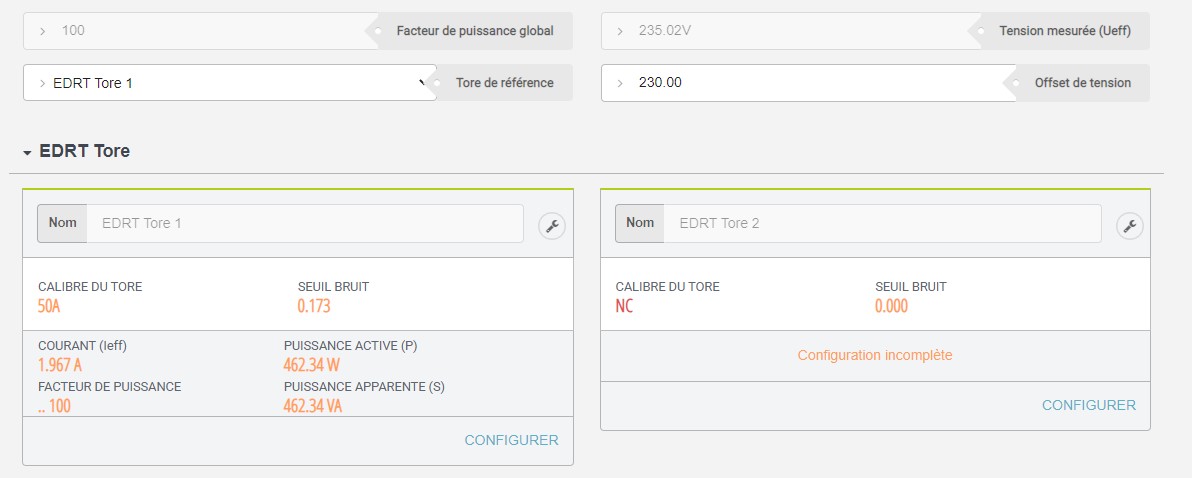1192x478 pixels.
Task: Click the Configuration incomplète message
Action: [x=874, y=355]
